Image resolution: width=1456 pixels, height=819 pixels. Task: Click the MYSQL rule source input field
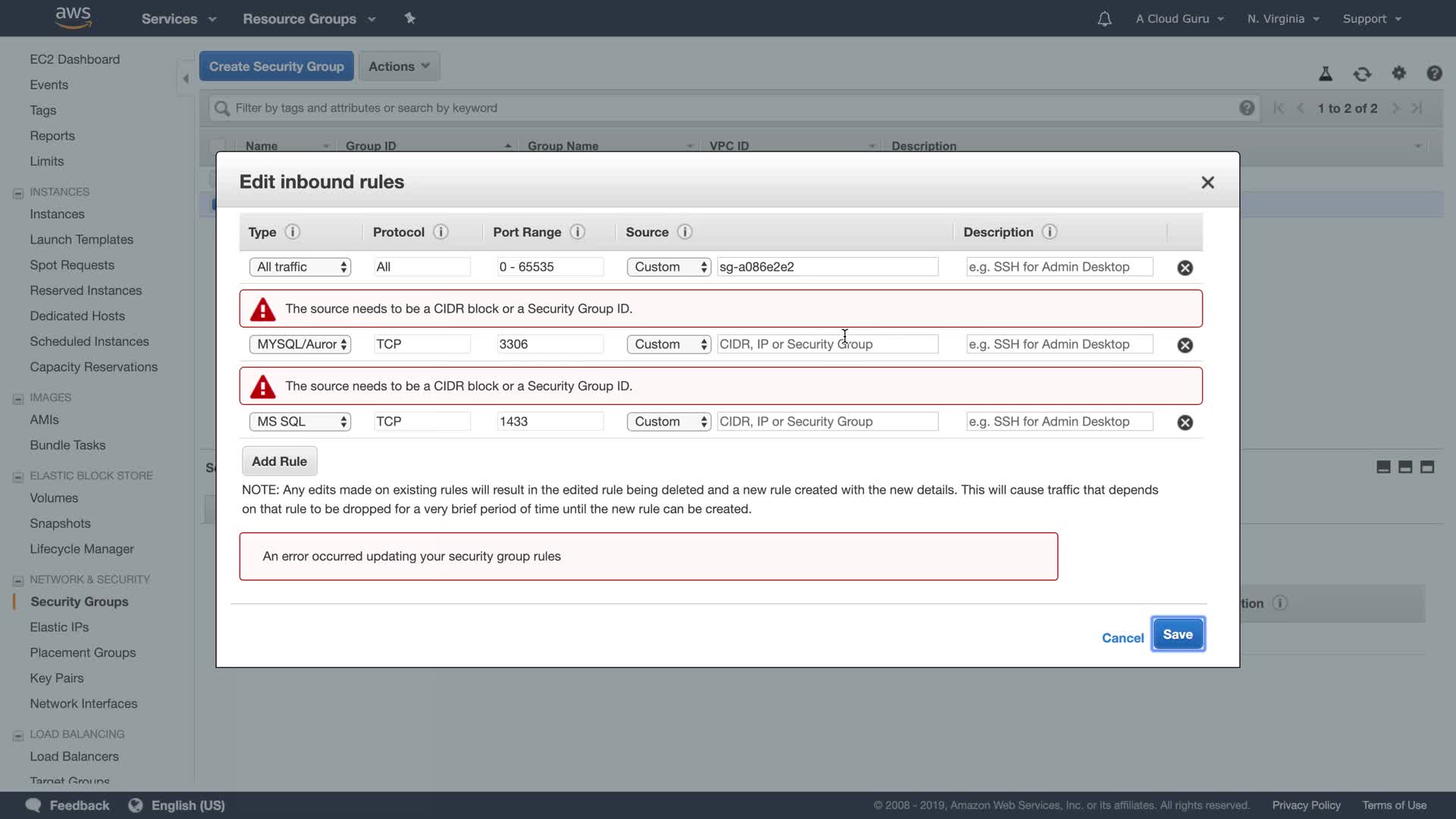pos(827,344)
